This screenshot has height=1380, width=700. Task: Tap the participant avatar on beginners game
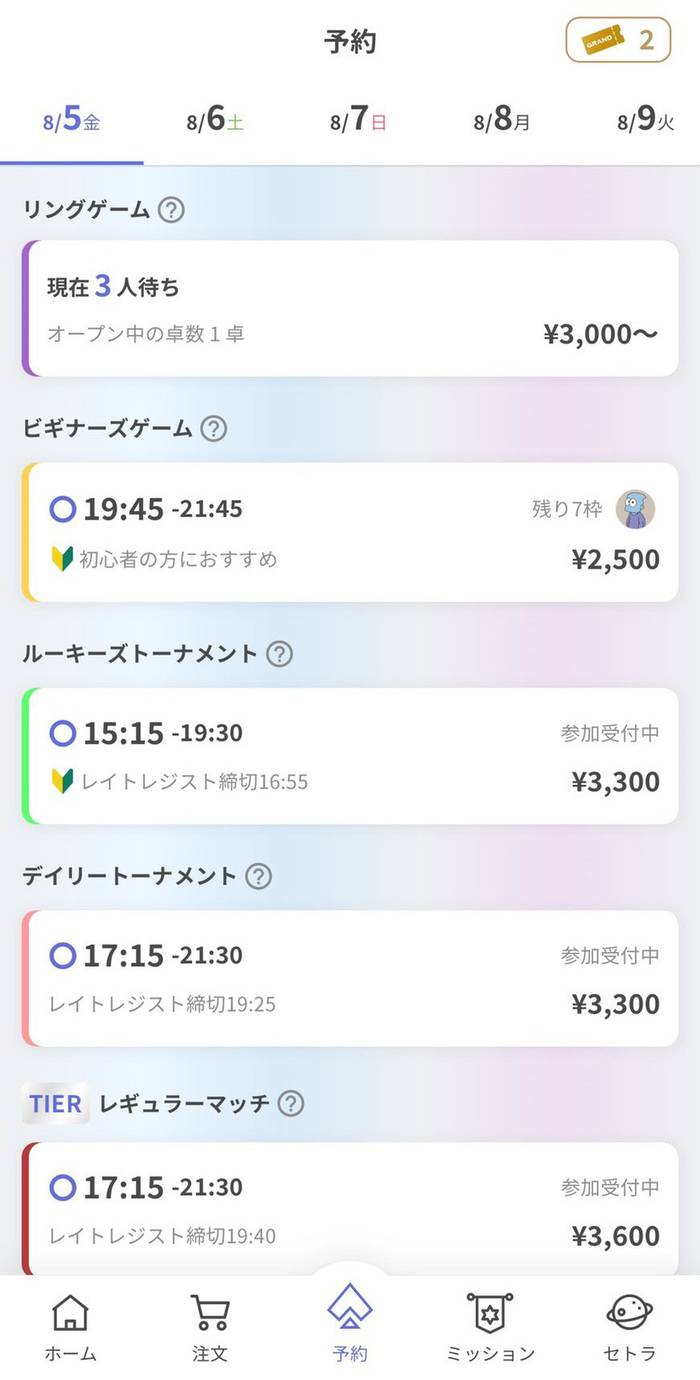pos(635,509)
